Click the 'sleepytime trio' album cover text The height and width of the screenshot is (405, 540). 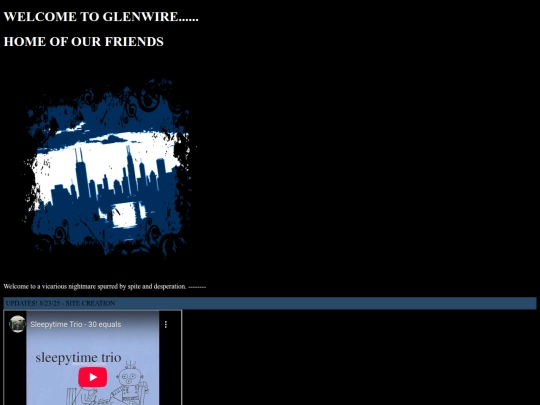tap(78, 358)
